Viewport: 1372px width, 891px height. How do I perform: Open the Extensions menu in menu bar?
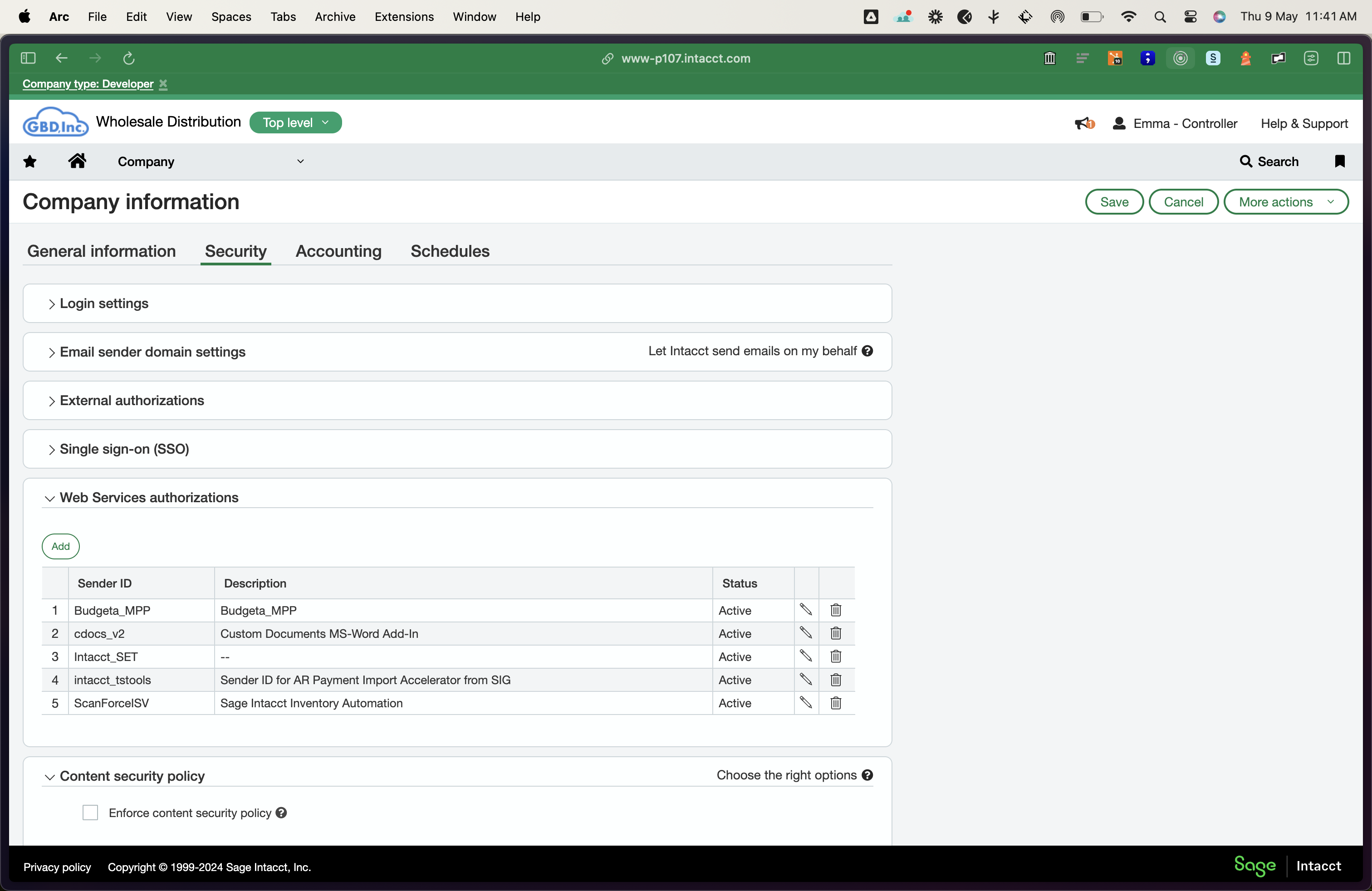pos(403,17)
